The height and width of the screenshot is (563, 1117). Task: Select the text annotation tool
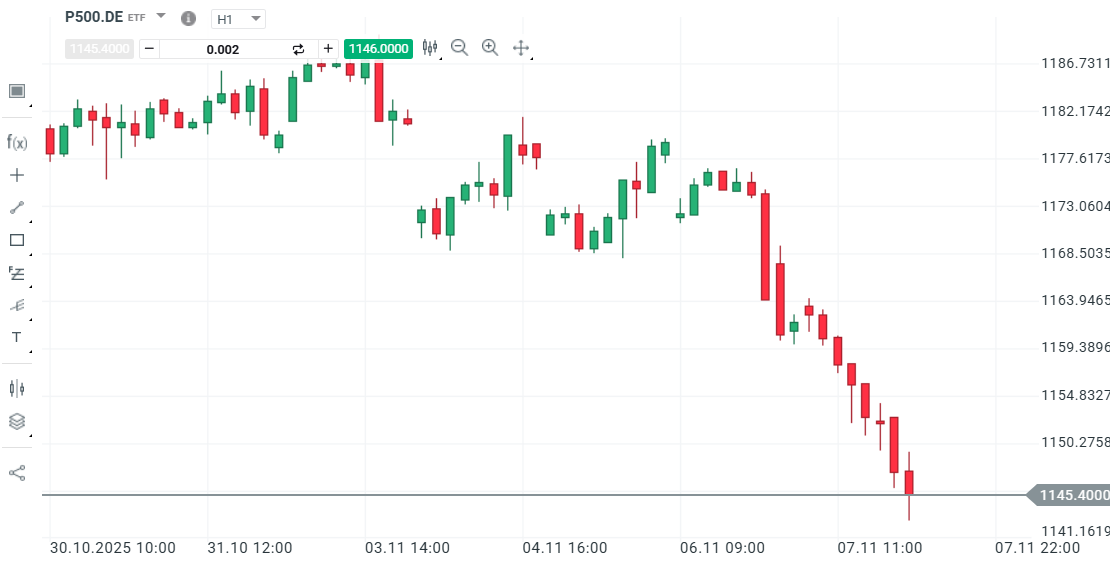17,337
